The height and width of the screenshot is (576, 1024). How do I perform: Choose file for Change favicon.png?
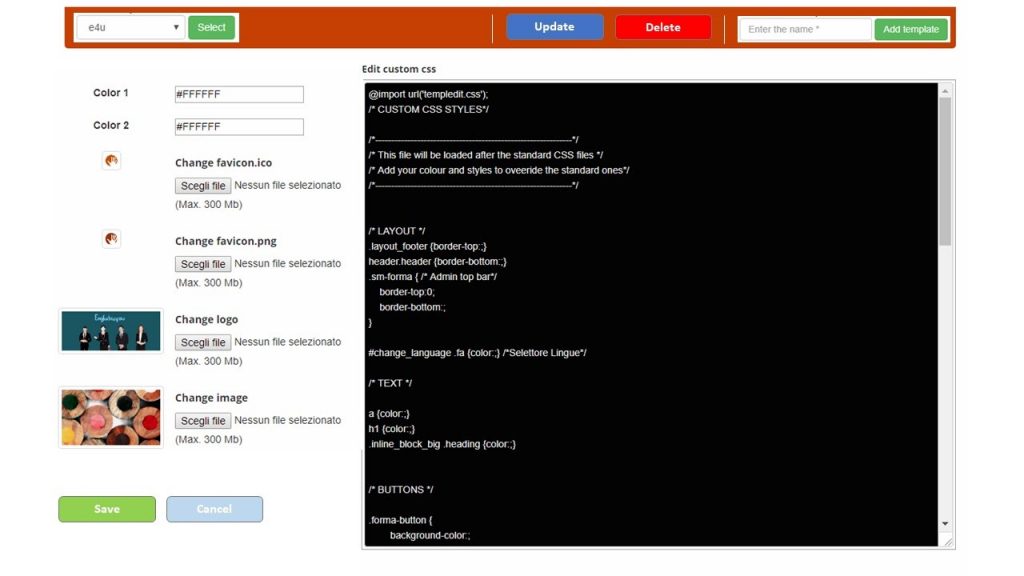(x=203, y=264)
